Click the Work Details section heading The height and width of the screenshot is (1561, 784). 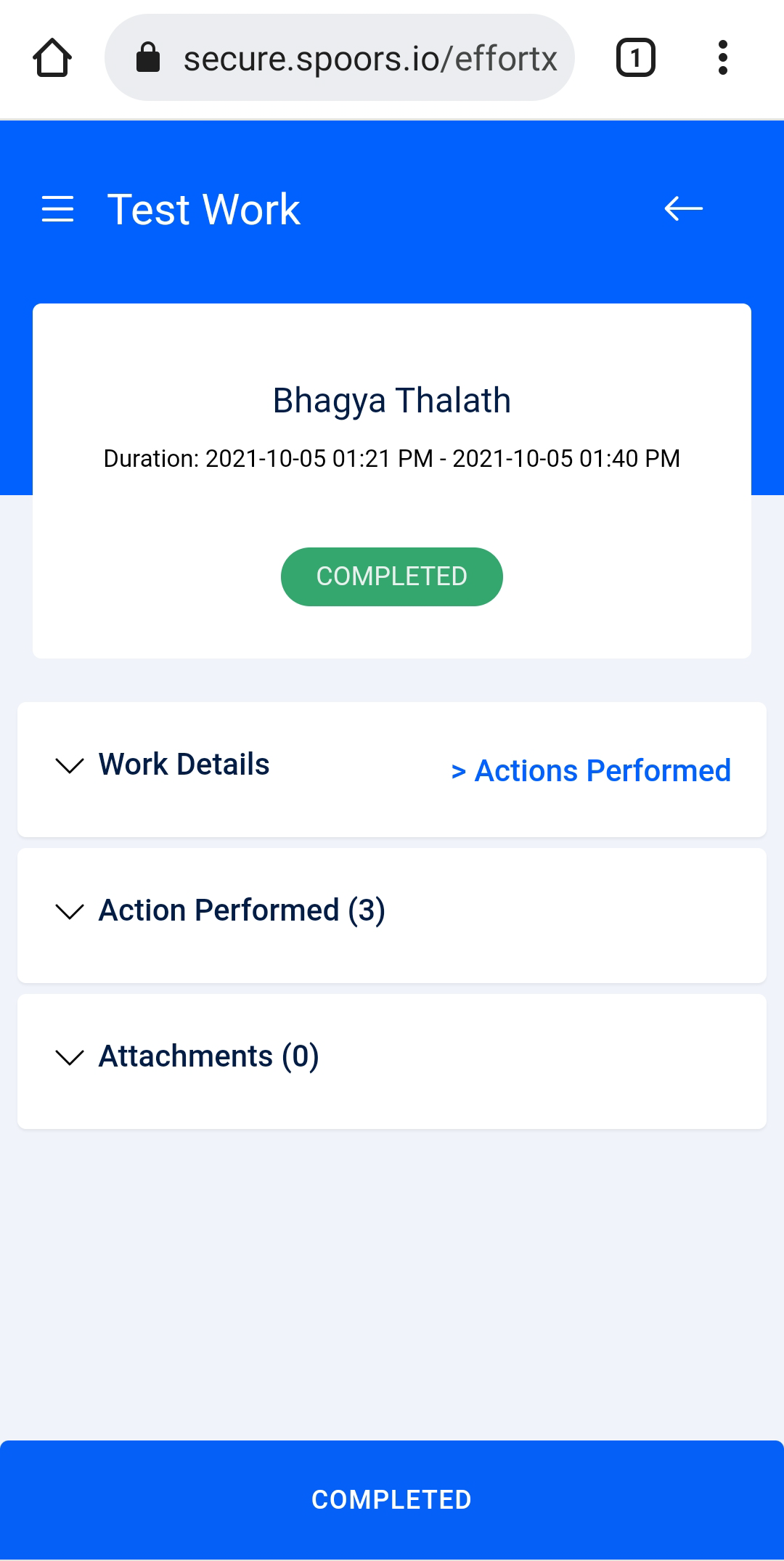pyautogui.click(x=184, y=765)
